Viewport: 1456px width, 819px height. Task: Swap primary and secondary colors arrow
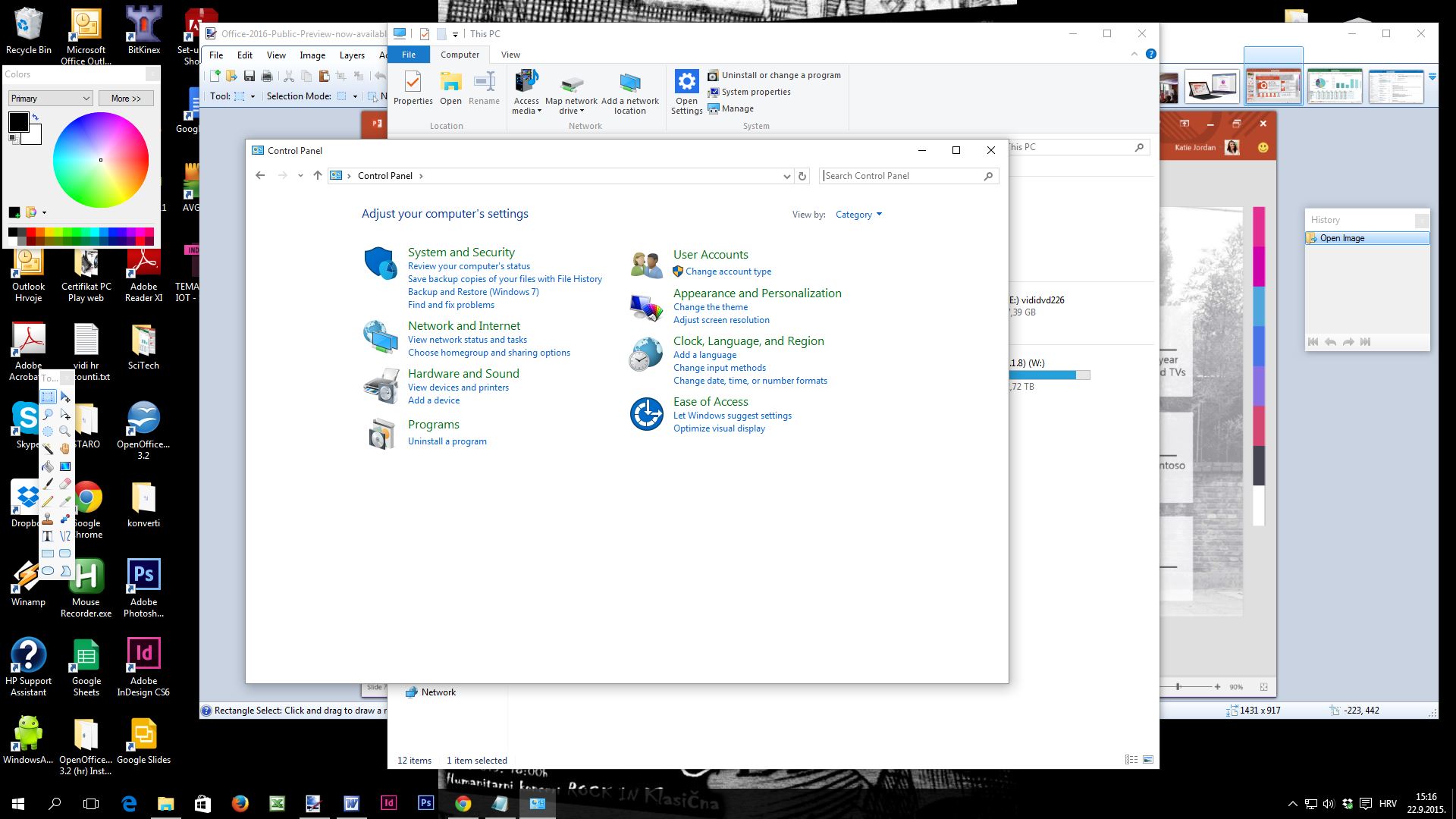pyautogui.click(x=35, y=117)
